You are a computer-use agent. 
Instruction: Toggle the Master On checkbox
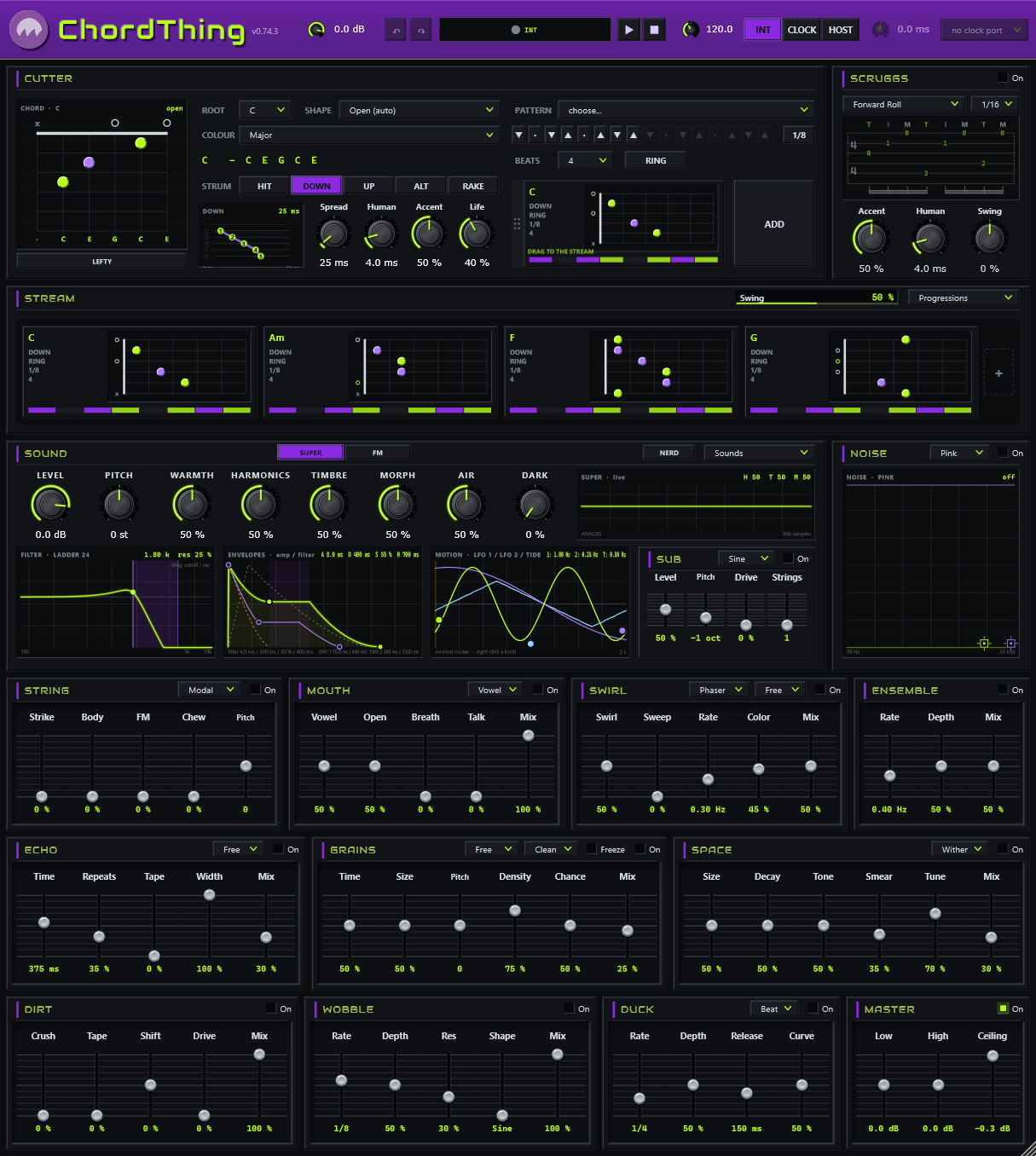click(1003, 1009)
